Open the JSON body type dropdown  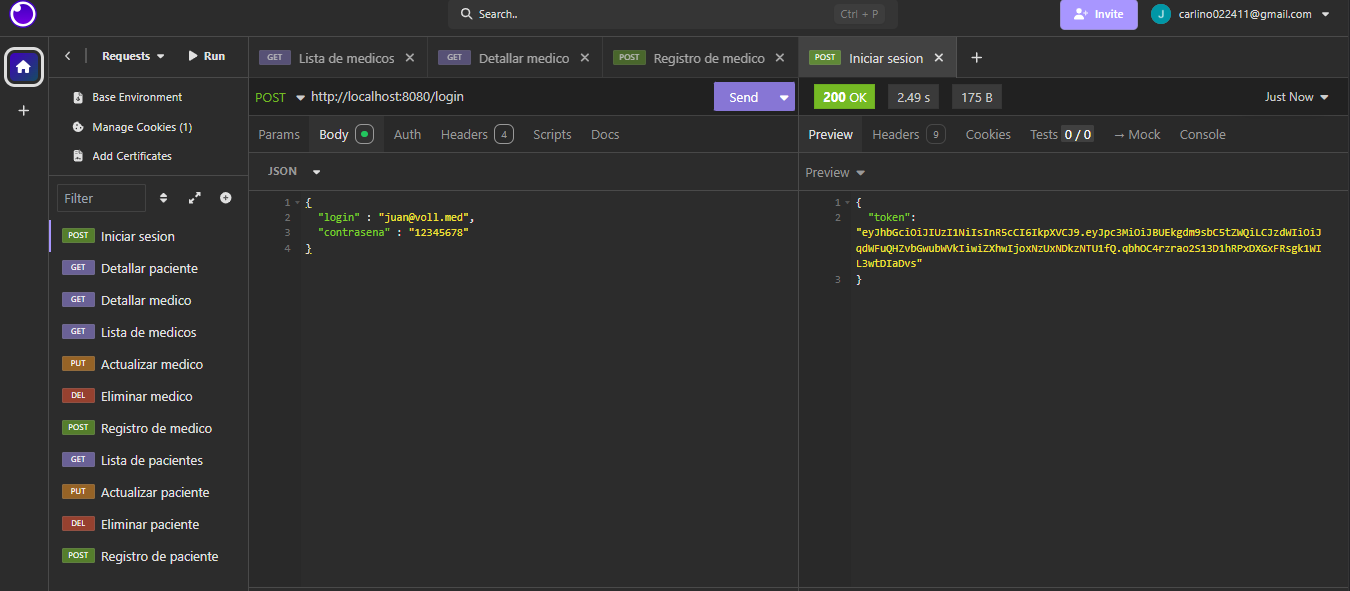pos(294,172)
